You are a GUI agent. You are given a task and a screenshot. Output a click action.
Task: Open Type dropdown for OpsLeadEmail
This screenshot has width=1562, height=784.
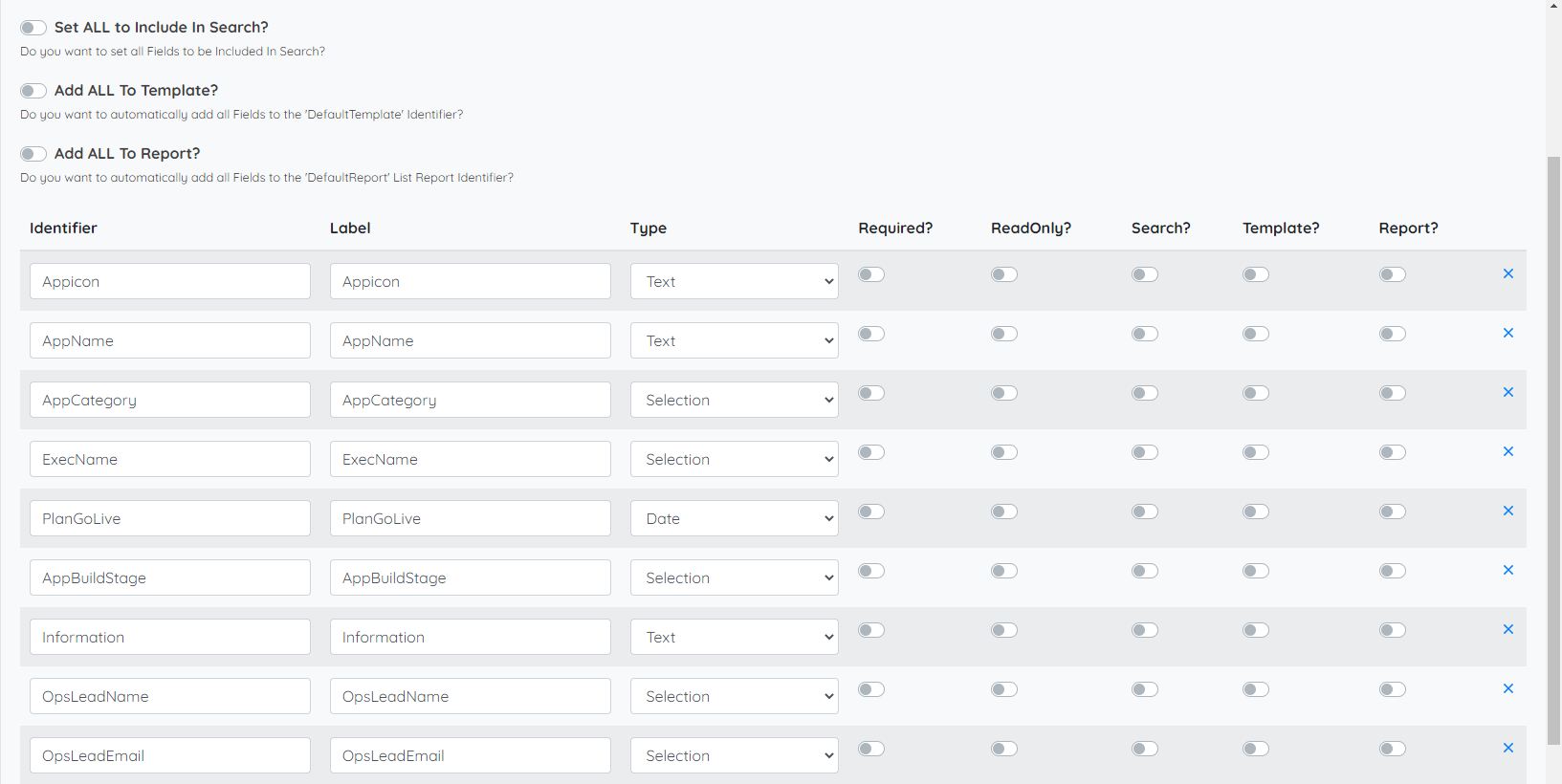[735, 755]
